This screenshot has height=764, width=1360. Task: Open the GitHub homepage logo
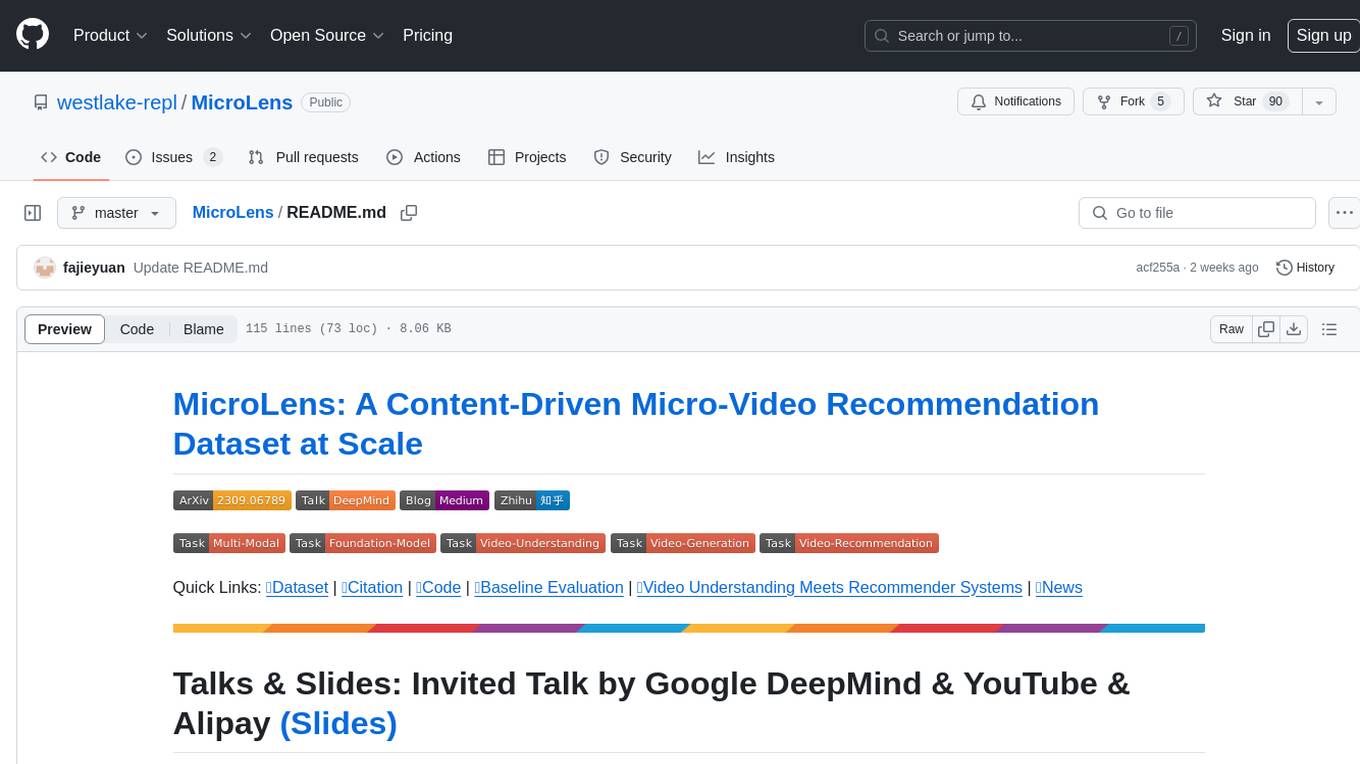coord(32,35)
